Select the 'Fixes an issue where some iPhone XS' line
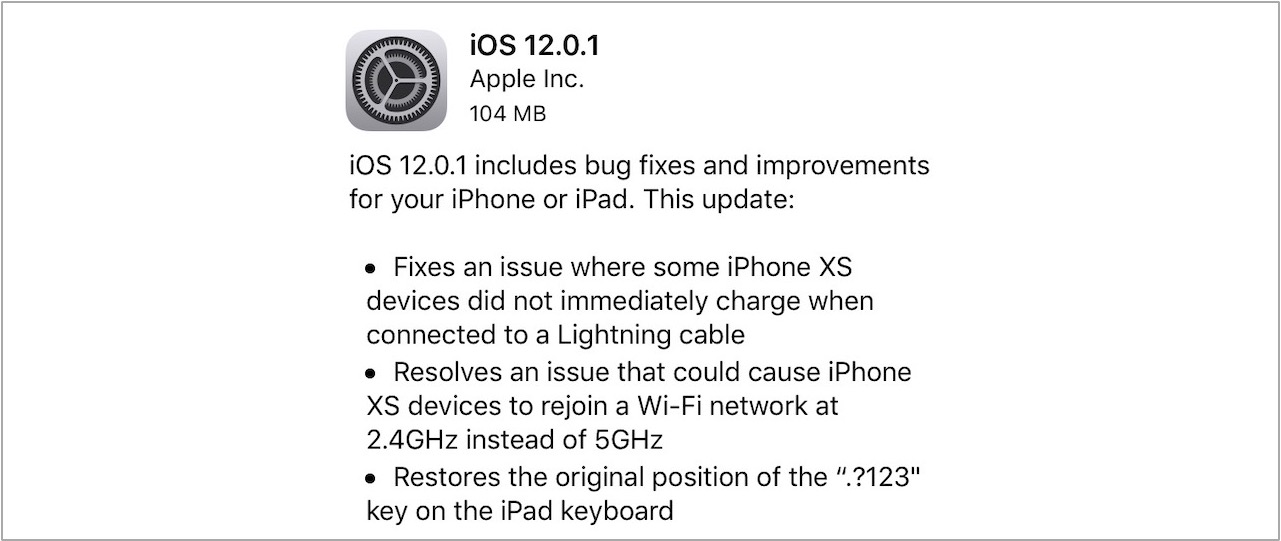 click(623, 267)
